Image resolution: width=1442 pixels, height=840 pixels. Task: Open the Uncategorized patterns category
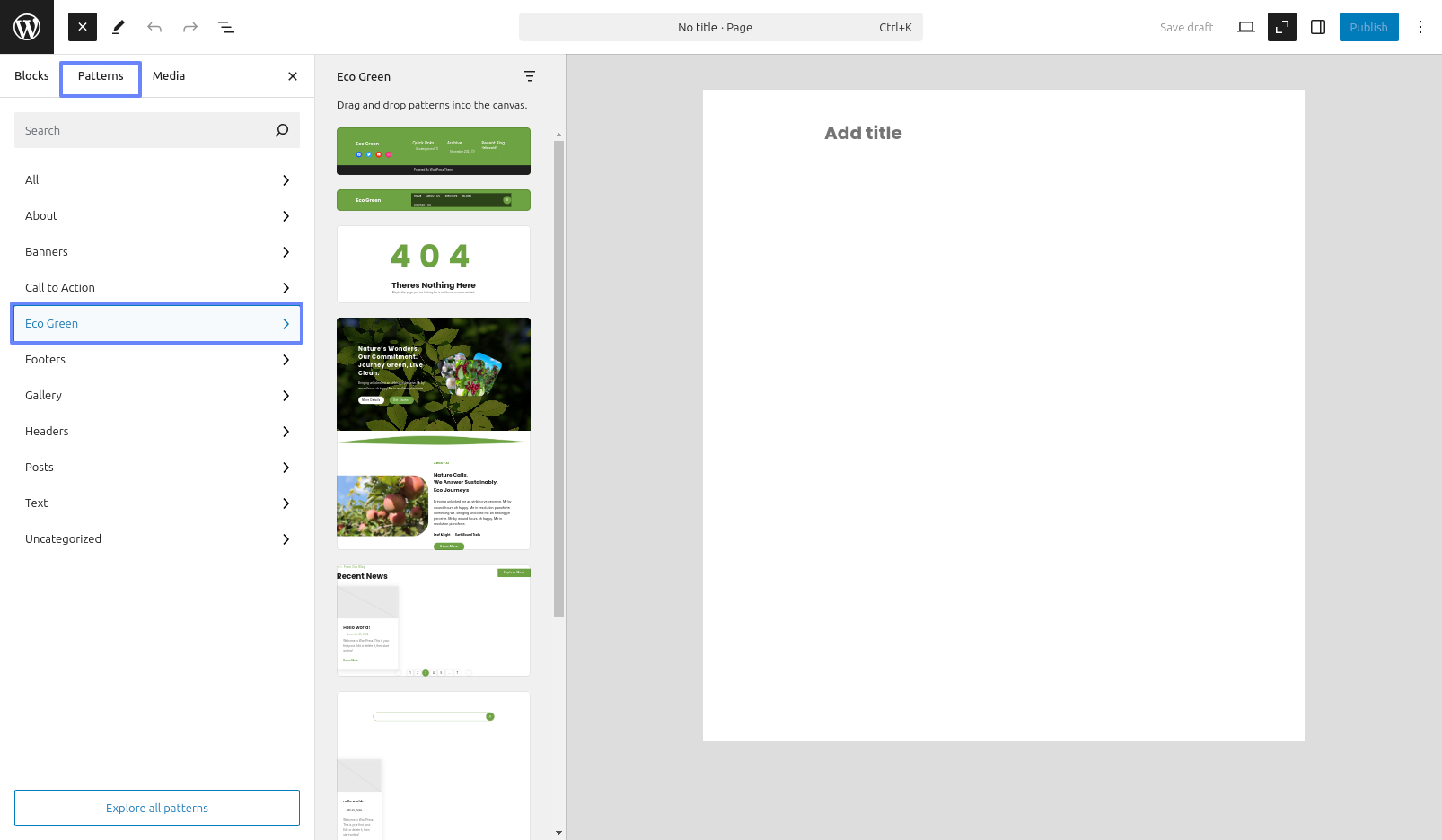[x=157, y=539]
